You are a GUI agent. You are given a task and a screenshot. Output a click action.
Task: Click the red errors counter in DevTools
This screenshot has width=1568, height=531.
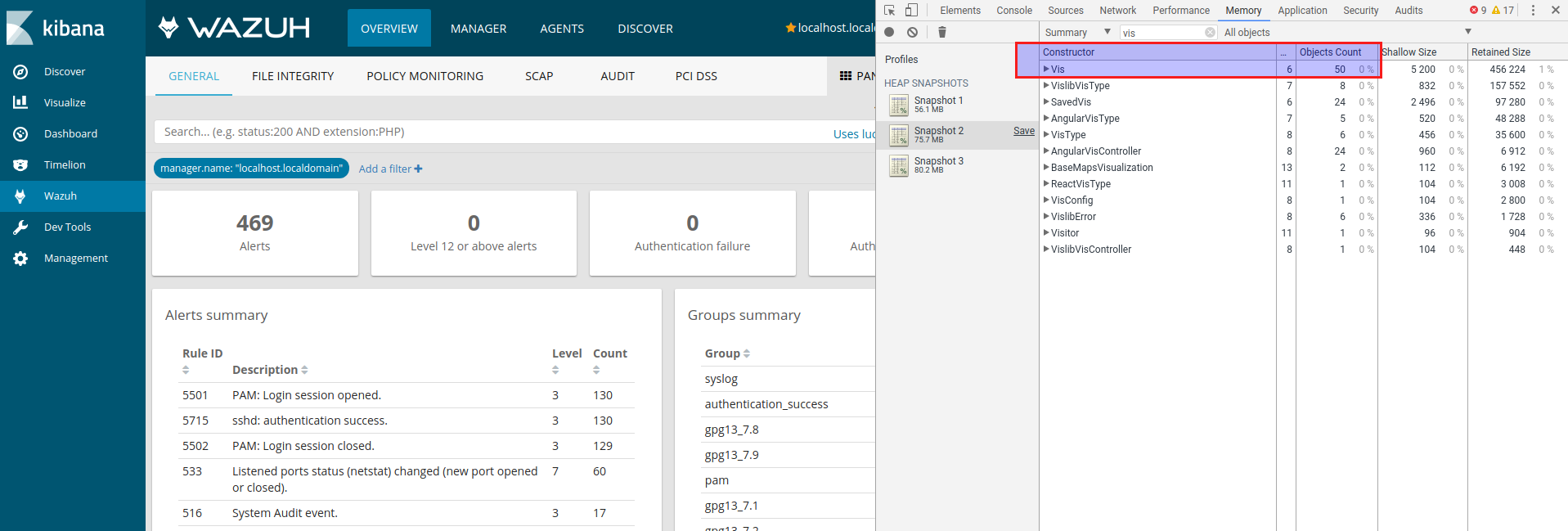point(1478,10)
